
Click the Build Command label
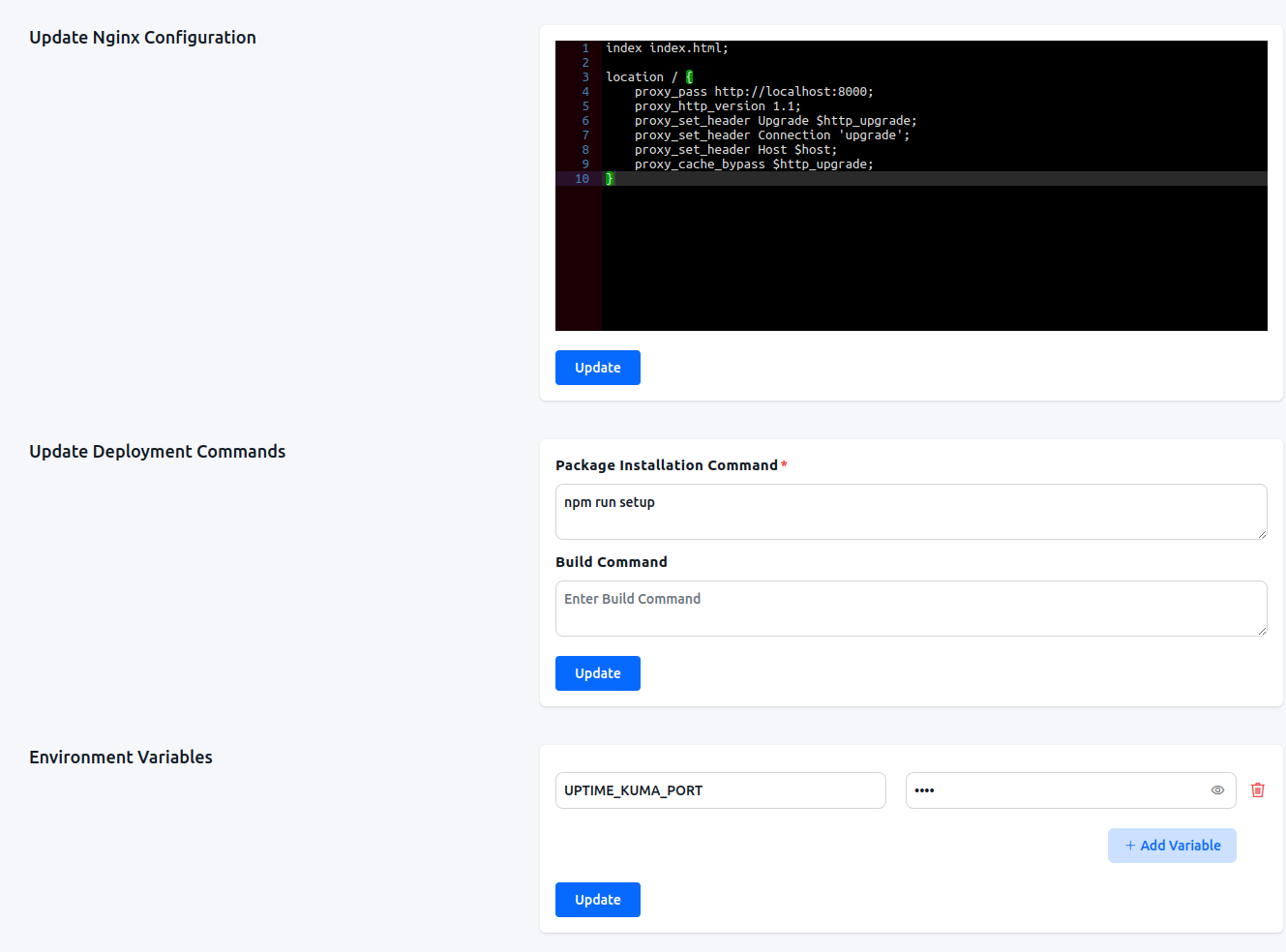pos(612,562)
